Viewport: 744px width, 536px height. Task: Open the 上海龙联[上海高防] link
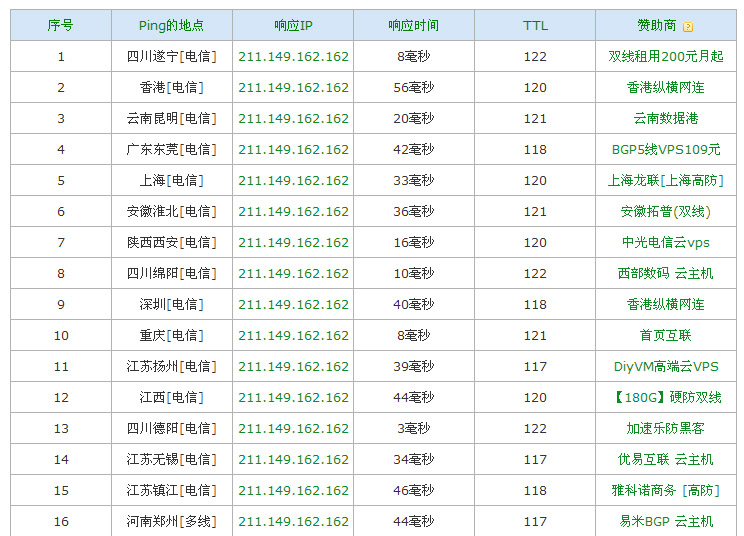tap(665, 181)
